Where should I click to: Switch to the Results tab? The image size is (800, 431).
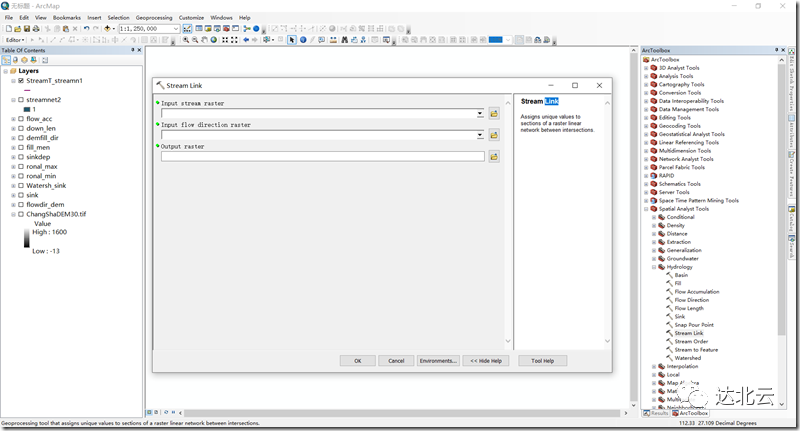(656, 413)
